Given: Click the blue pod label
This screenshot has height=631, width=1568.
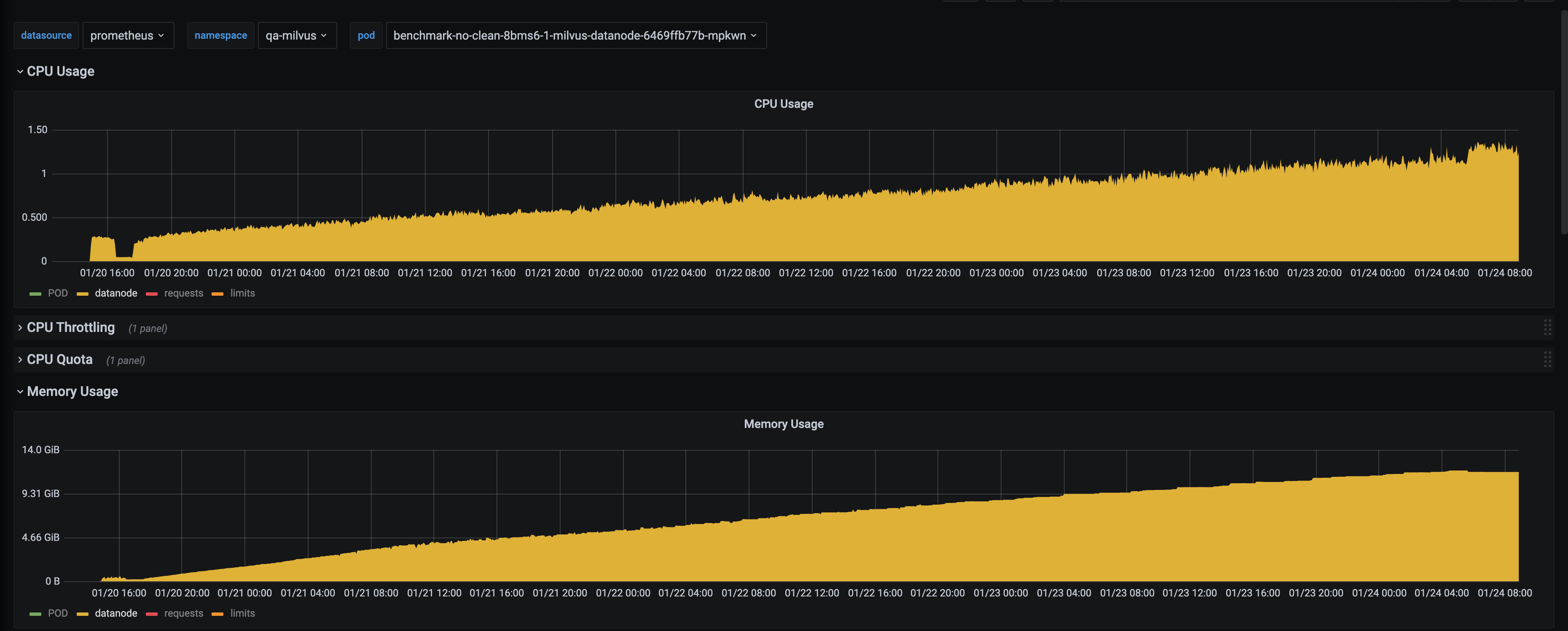Looking at the screenshot, I should click(x=366, y=35).
